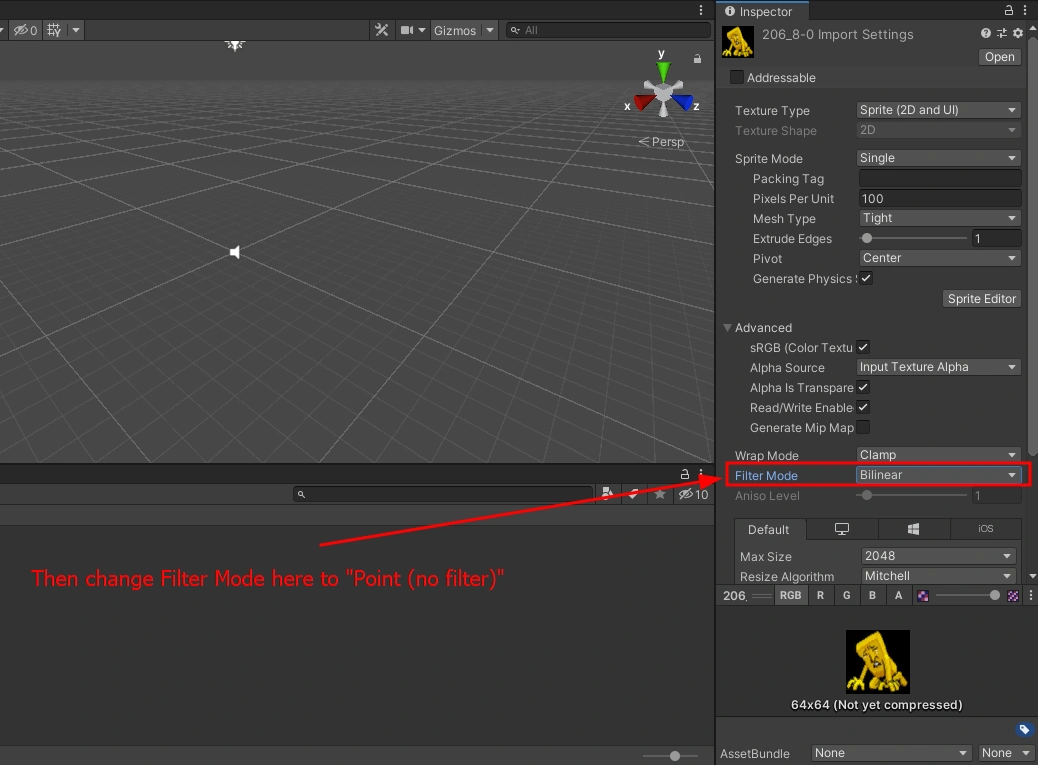Toggle sRGB (Color Texture) checkbox
The height and width of the screenshot is (765, 1038).
(x=863, y=347)
